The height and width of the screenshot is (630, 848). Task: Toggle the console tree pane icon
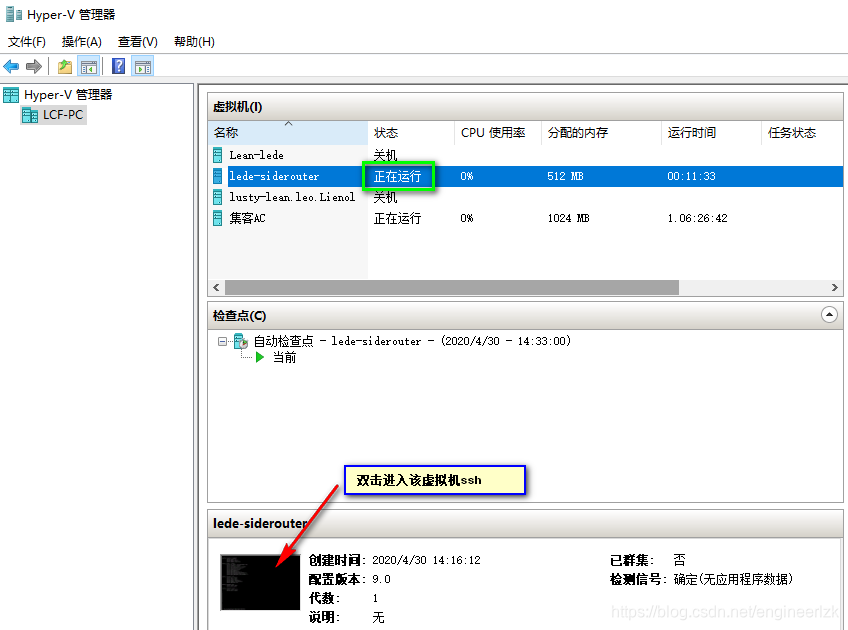(x=89, y=67)
